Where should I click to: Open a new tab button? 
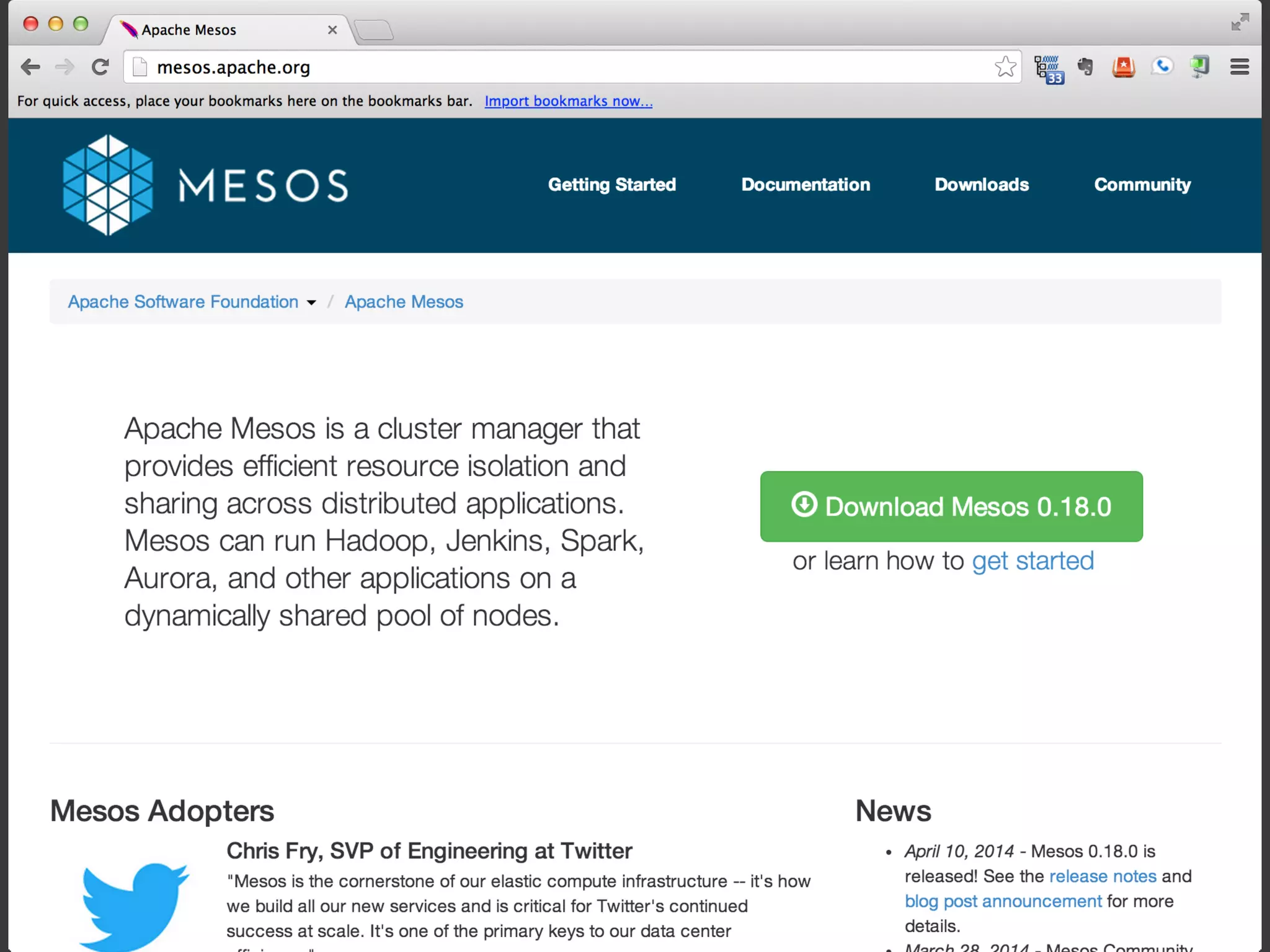pos(374,30)
